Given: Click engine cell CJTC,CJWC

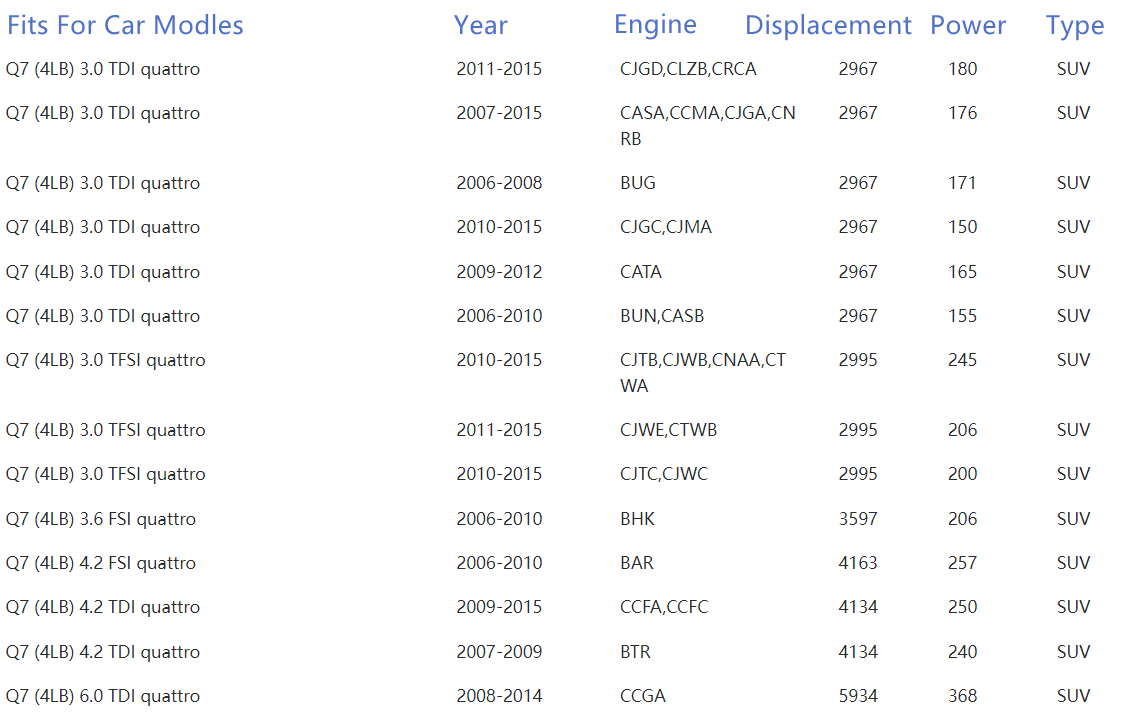Looking at the screenshot, I should tap(664, 474).
